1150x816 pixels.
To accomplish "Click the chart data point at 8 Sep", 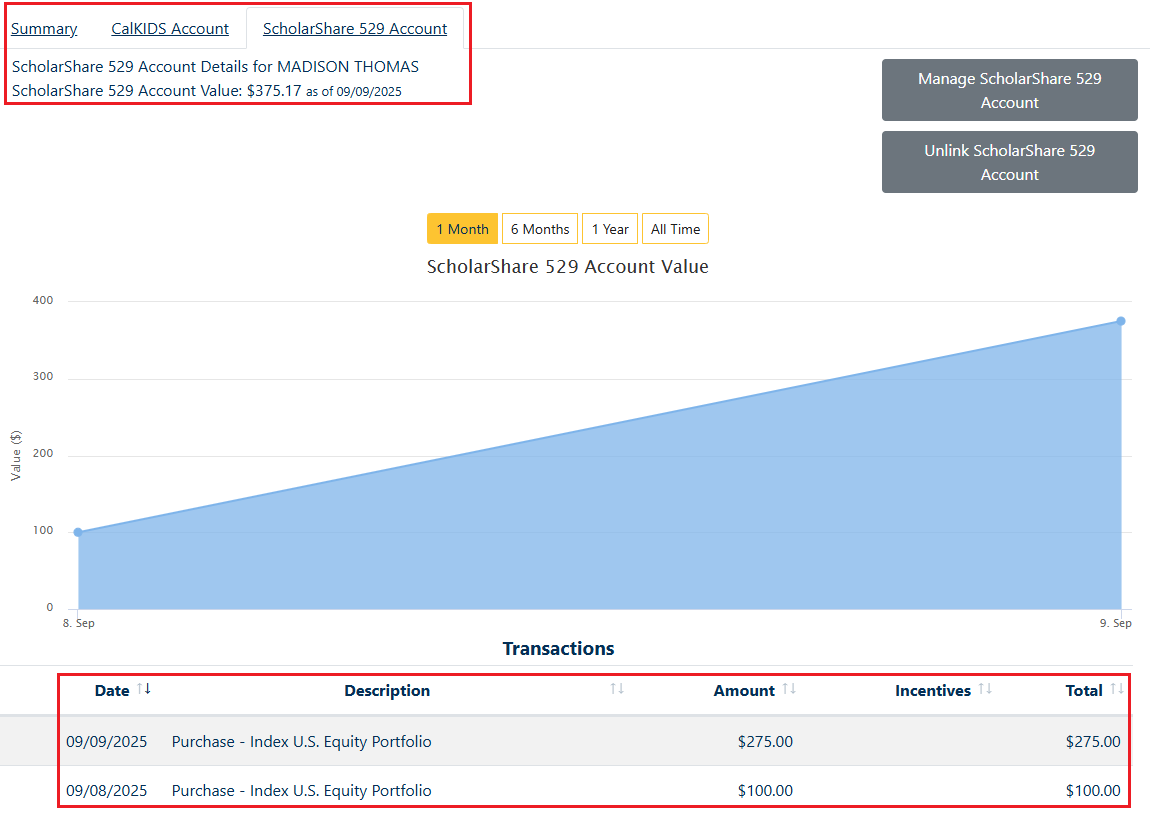I will click(x=78, y=532).
